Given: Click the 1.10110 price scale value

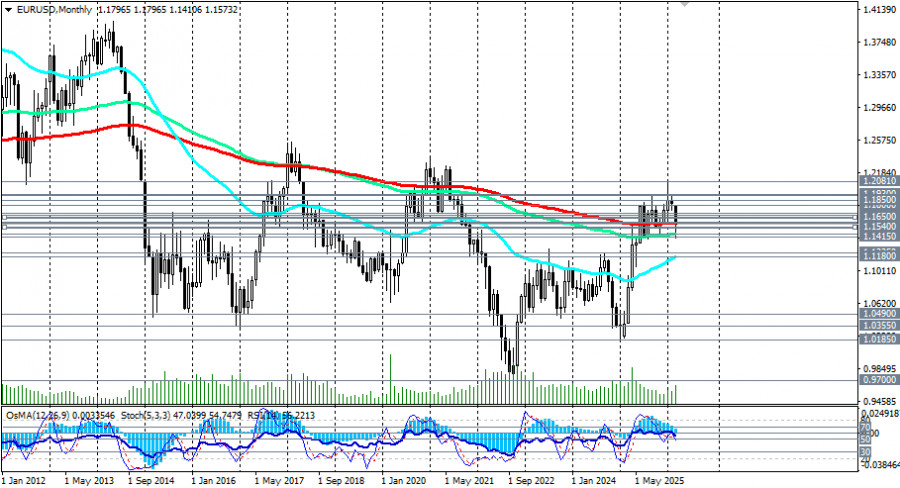Looking at the screenshot, I should (880, 270).
